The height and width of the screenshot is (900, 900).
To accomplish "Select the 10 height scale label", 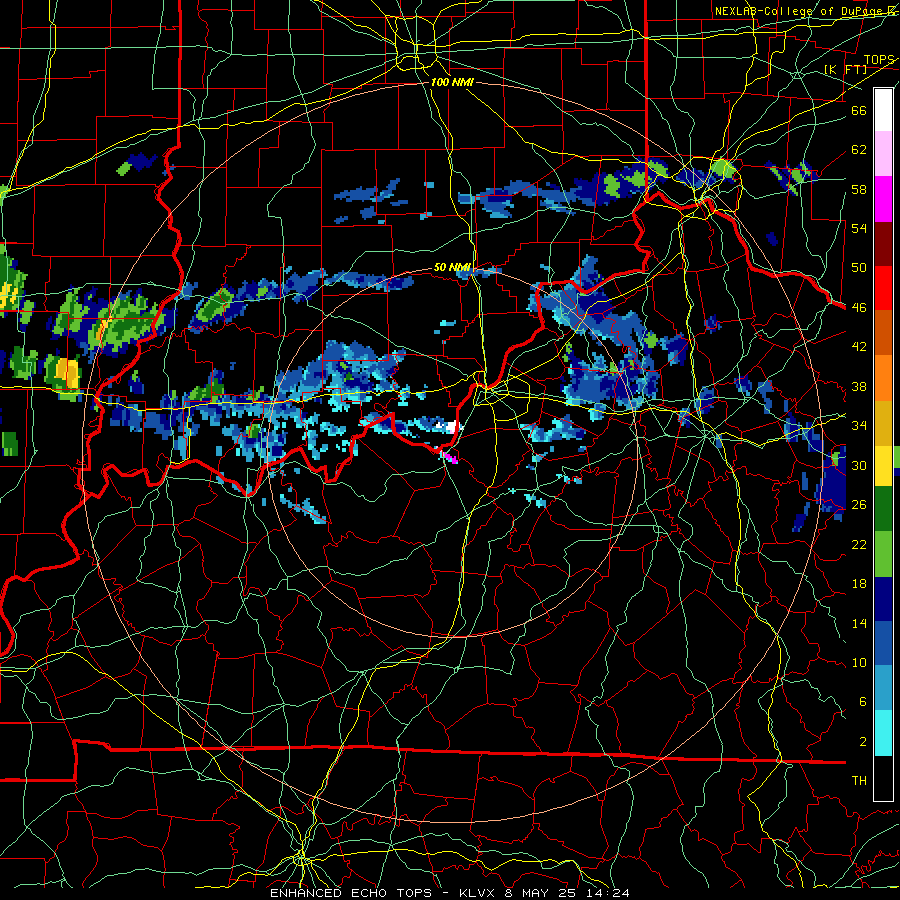I will pos(859,662).
